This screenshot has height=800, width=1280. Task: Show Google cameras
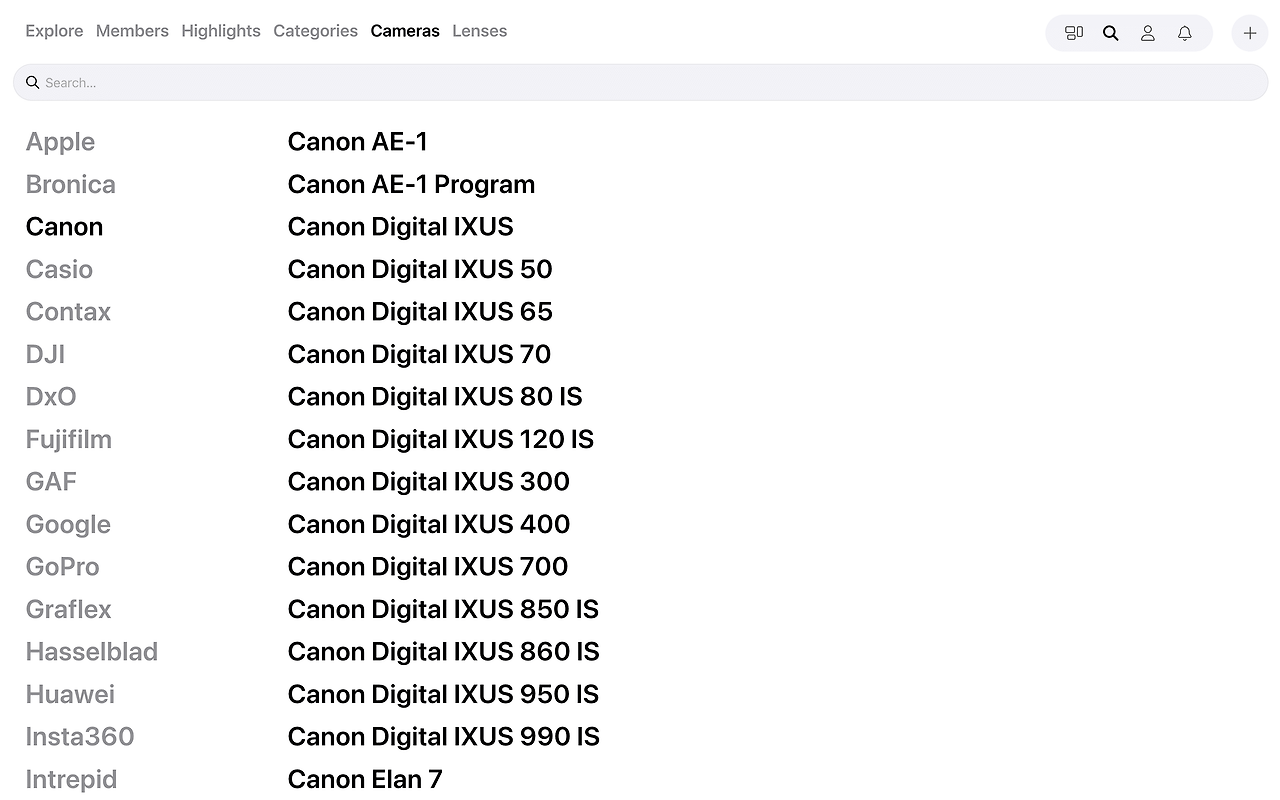(x=68, y=524)
